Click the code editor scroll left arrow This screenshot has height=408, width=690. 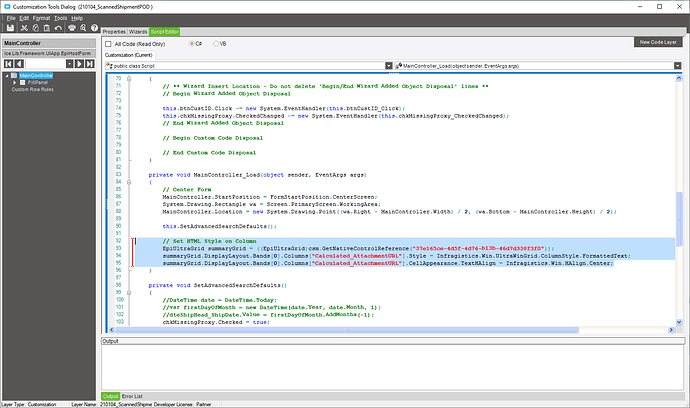[111, 330]
